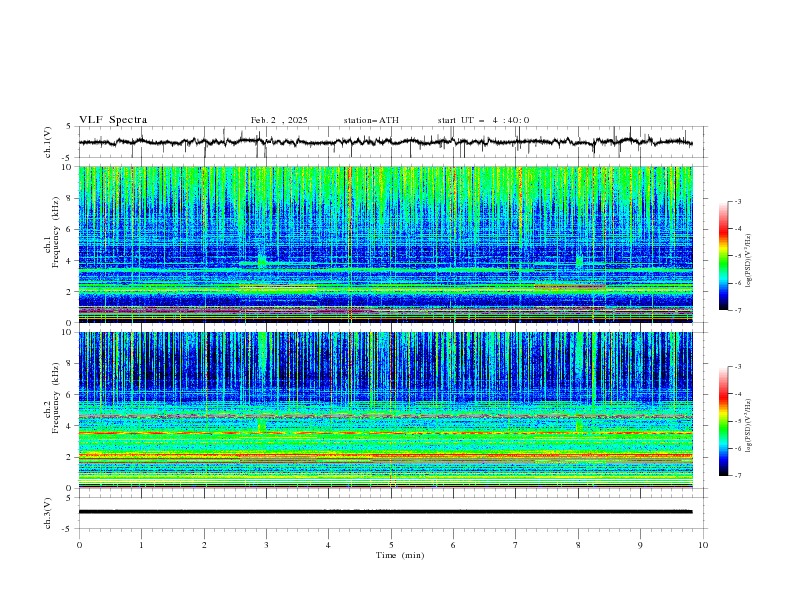Click the "station=ATH" header label
Viewport: 792px width, 612px height.
point(371,120)
